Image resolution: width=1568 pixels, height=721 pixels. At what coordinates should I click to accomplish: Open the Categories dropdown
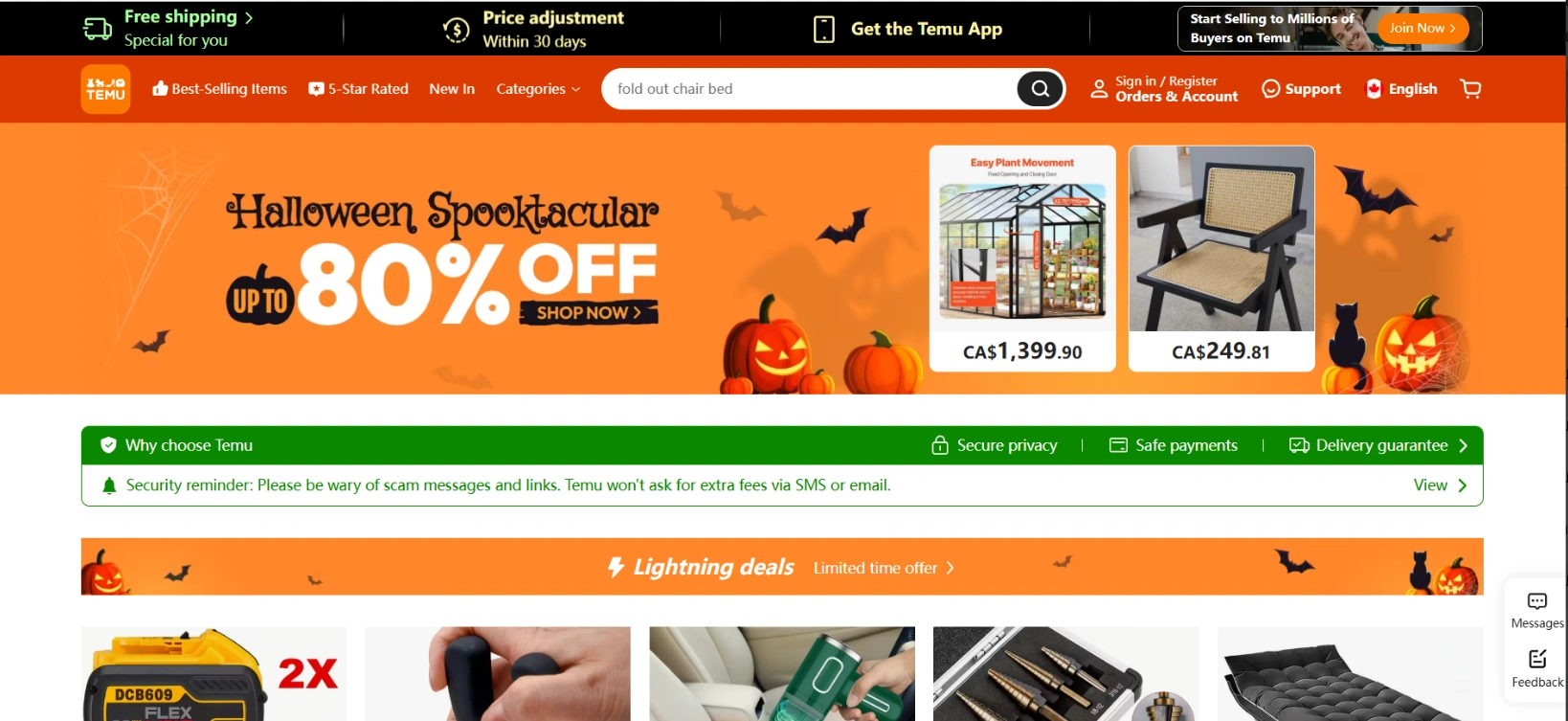click(538, 89)
